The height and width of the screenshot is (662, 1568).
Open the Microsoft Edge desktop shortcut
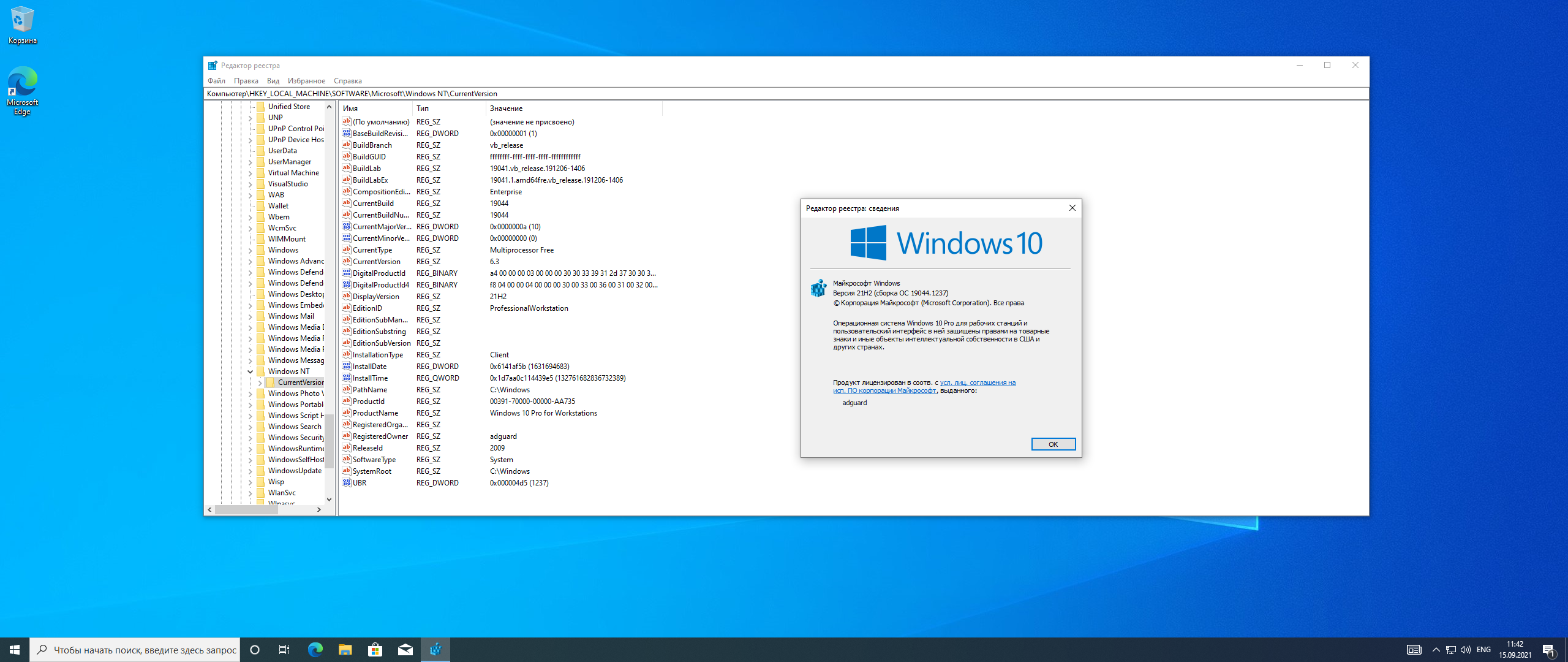[x=22, y=91]
